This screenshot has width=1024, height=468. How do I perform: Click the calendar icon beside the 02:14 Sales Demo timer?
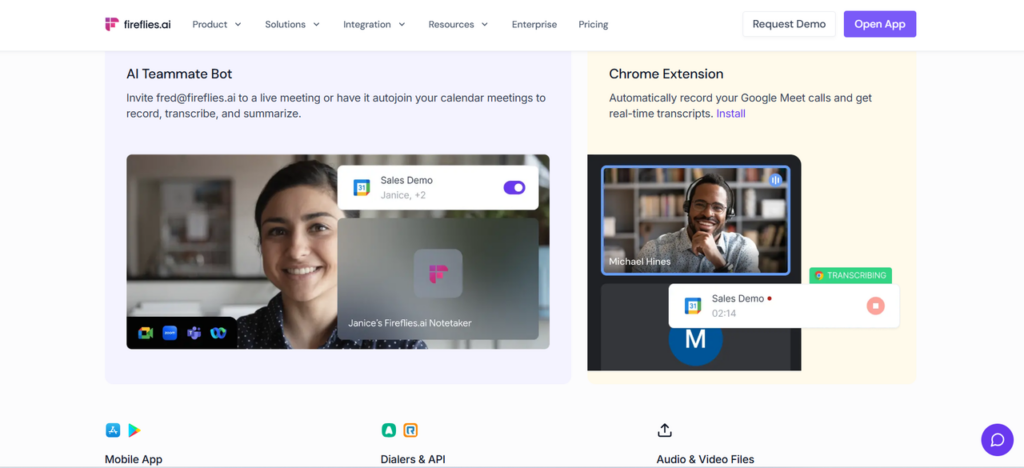[692, 305]
